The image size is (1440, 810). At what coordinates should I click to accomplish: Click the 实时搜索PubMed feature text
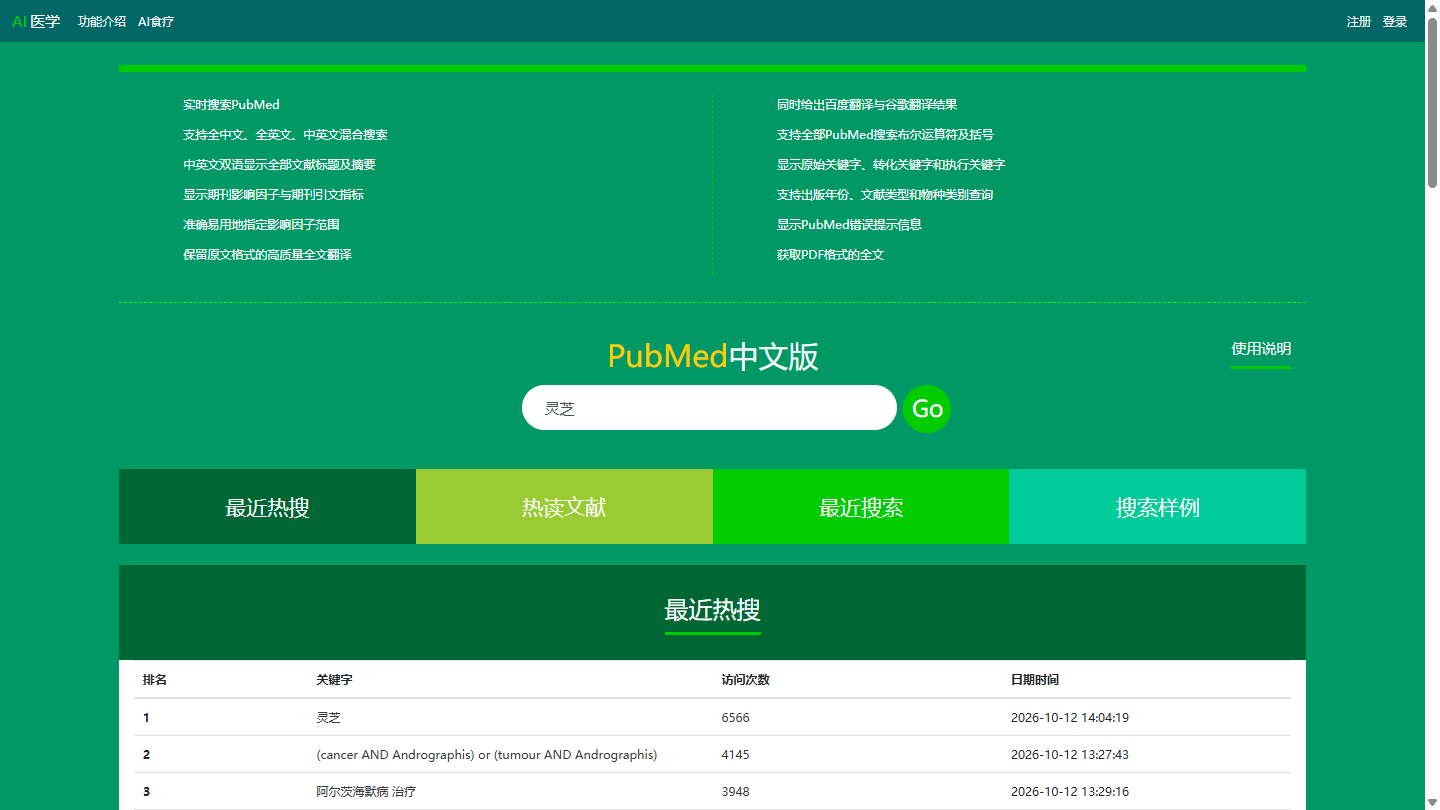(x=231, y=105)
